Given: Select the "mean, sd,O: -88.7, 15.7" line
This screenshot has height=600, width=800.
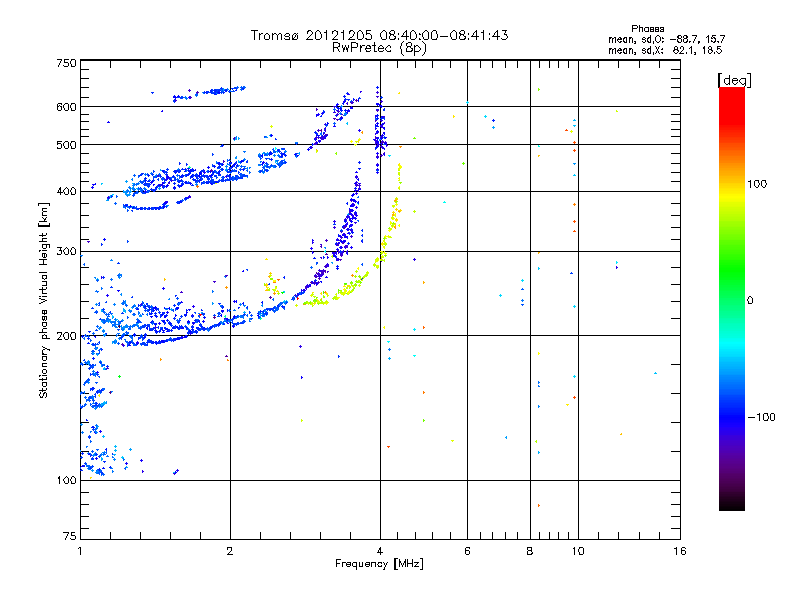Looking at the screenshot, I should [x=666, y=39].
